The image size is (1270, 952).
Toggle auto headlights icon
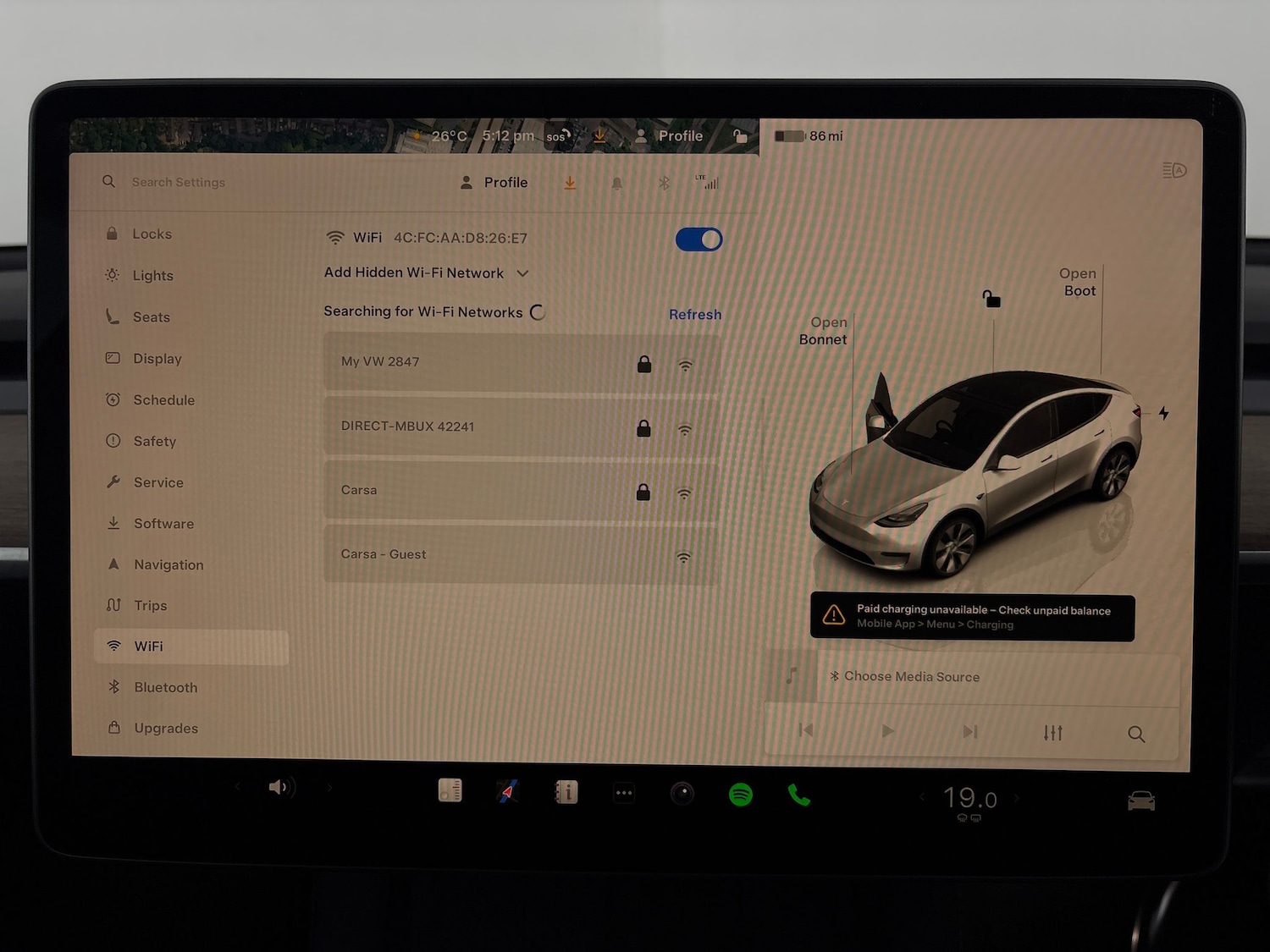coord(1174,170)
